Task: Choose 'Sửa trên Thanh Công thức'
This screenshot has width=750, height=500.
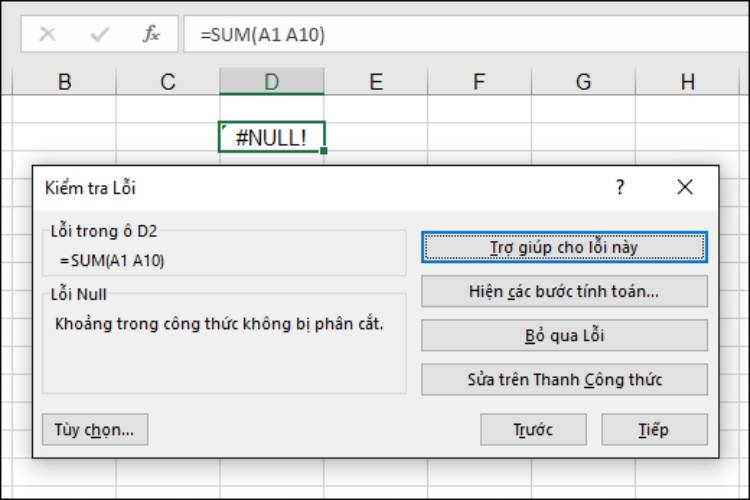Action: [x=564, y=379]
